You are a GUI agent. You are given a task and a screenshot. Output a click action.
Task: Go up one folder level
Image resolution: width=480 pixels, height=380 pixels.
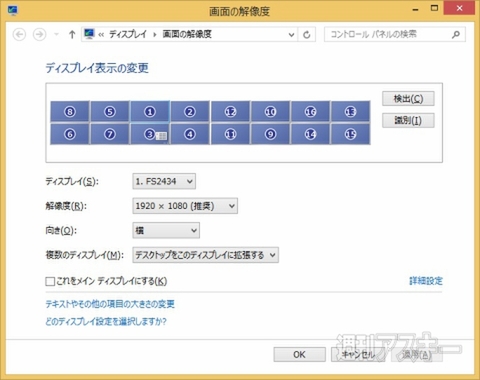pos(72,34)
